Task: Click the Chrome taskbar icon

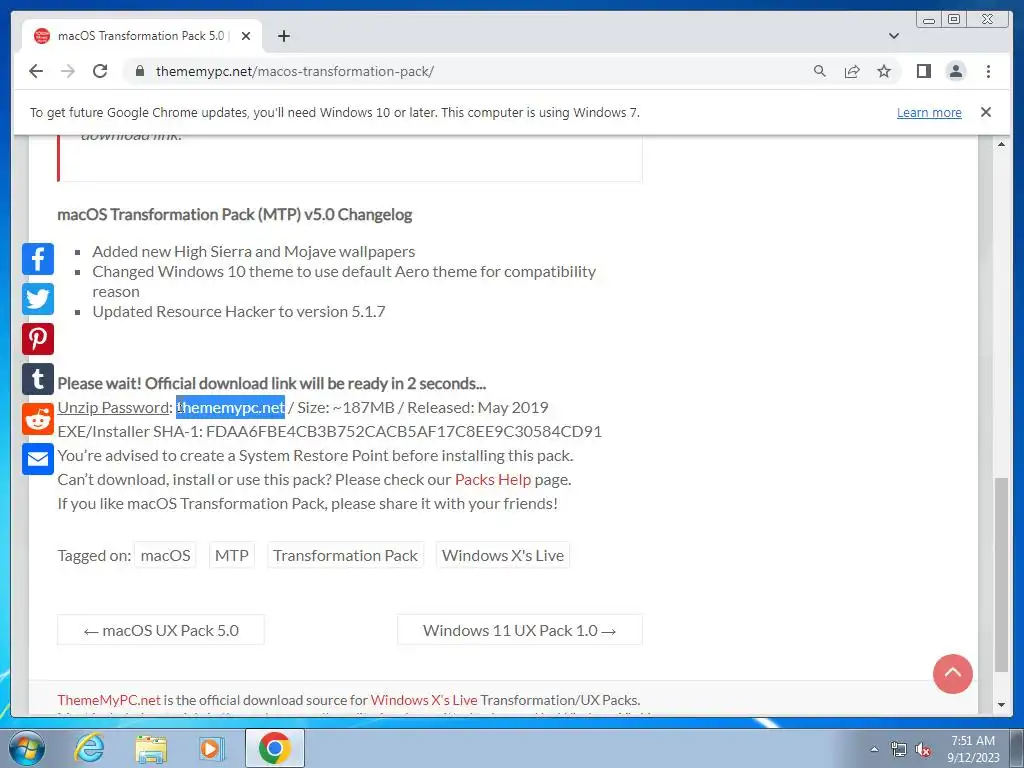Action: pyautogui.click(x=275, y=748)
